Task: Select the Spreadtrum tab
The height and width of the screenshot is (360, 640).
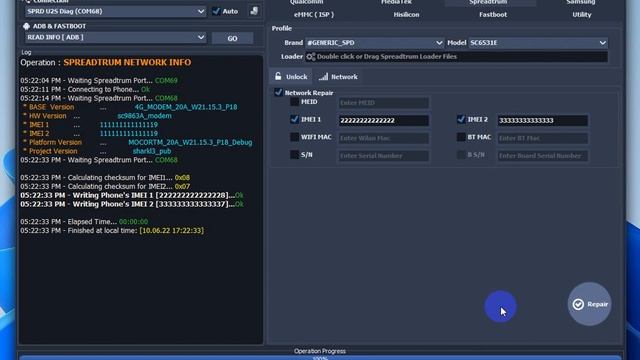Action: [x=488, y=2]
